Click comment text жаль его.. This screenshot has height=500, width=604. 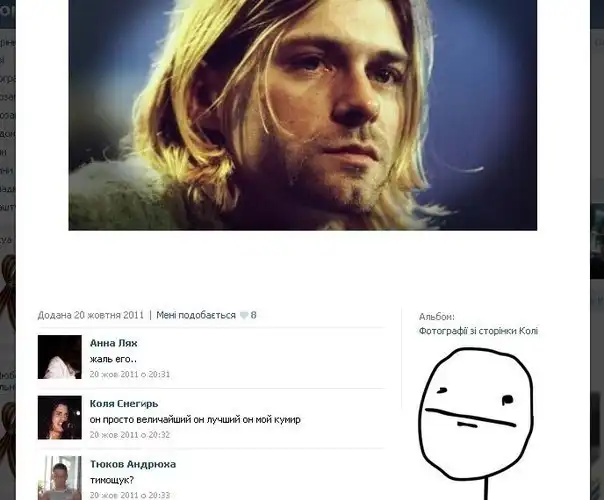tap(113, 359)
